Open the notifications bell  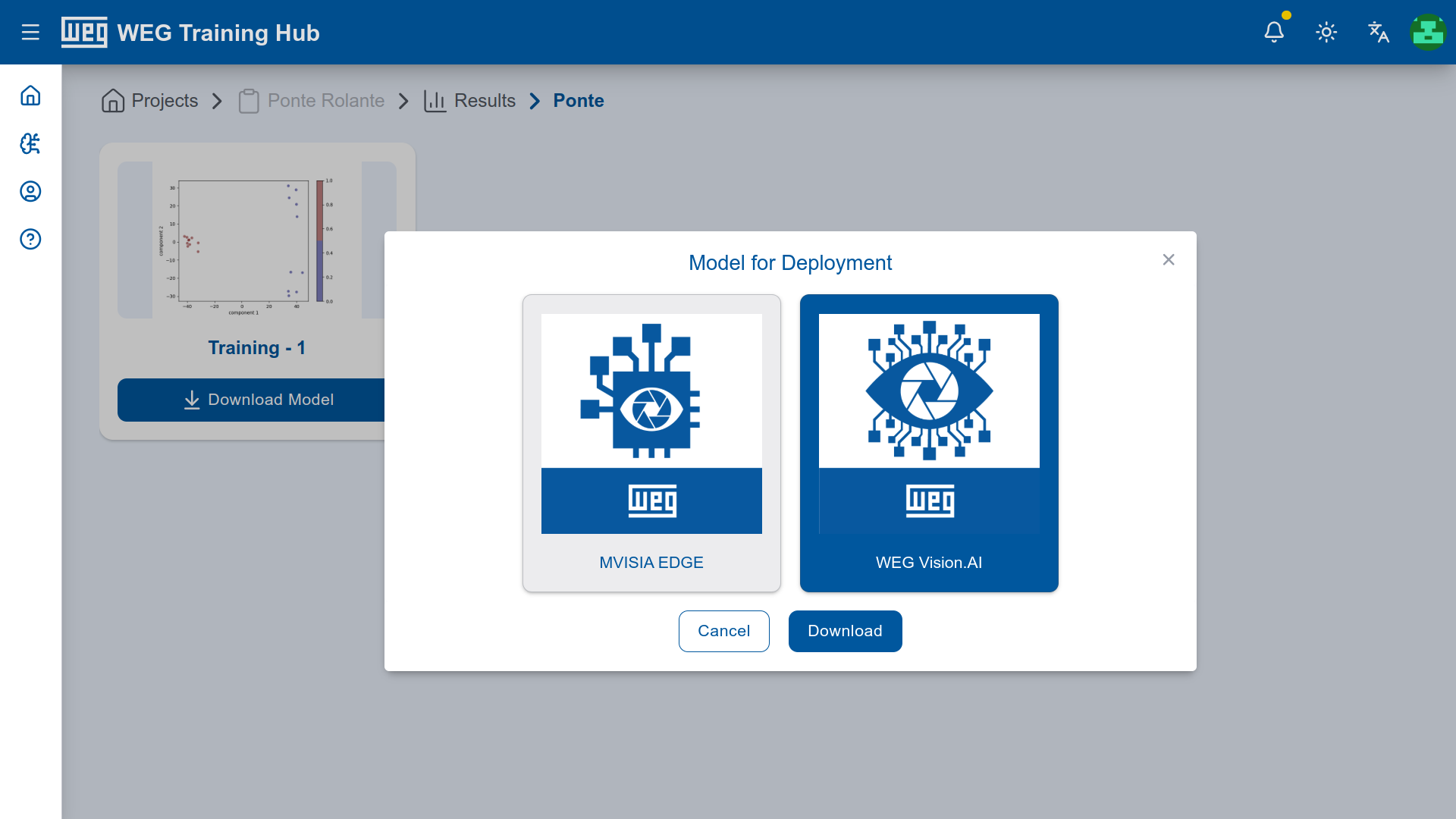point(1274,33)
